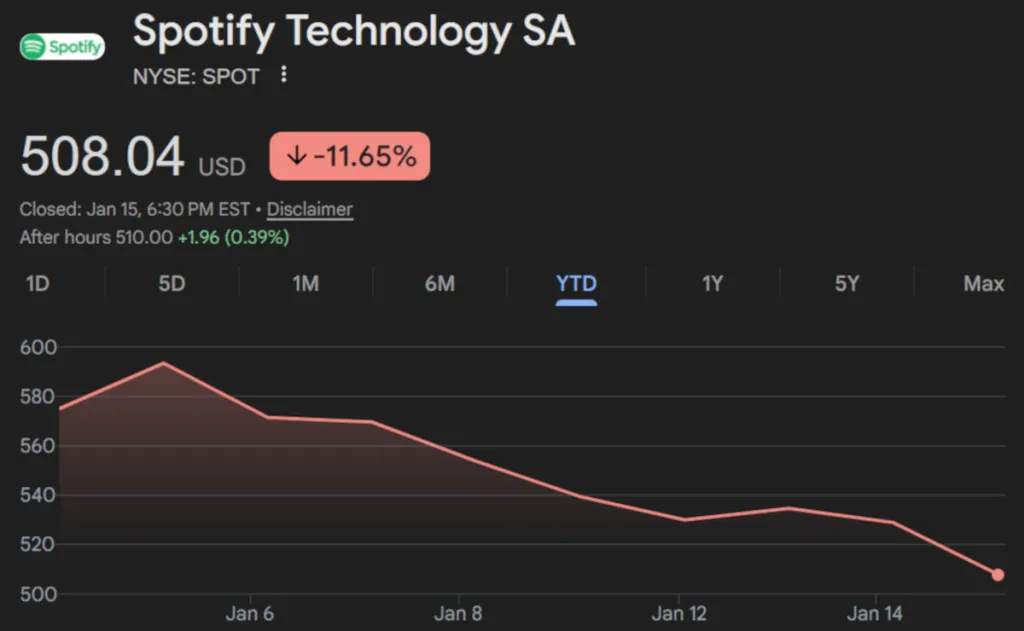Open the three-dot options menu beside NYSE: SPOT
This screenshot has width=1024, height=631.
[283, 75]
